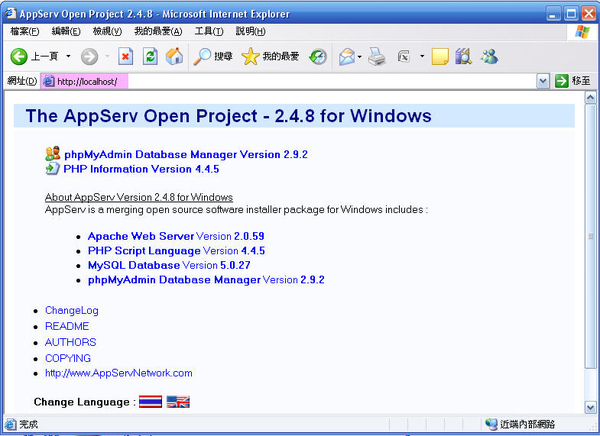The height and width of the screenshot is (436, 600).
Task: Launch the Messenger people icon
Action: (x=489, y=57)
